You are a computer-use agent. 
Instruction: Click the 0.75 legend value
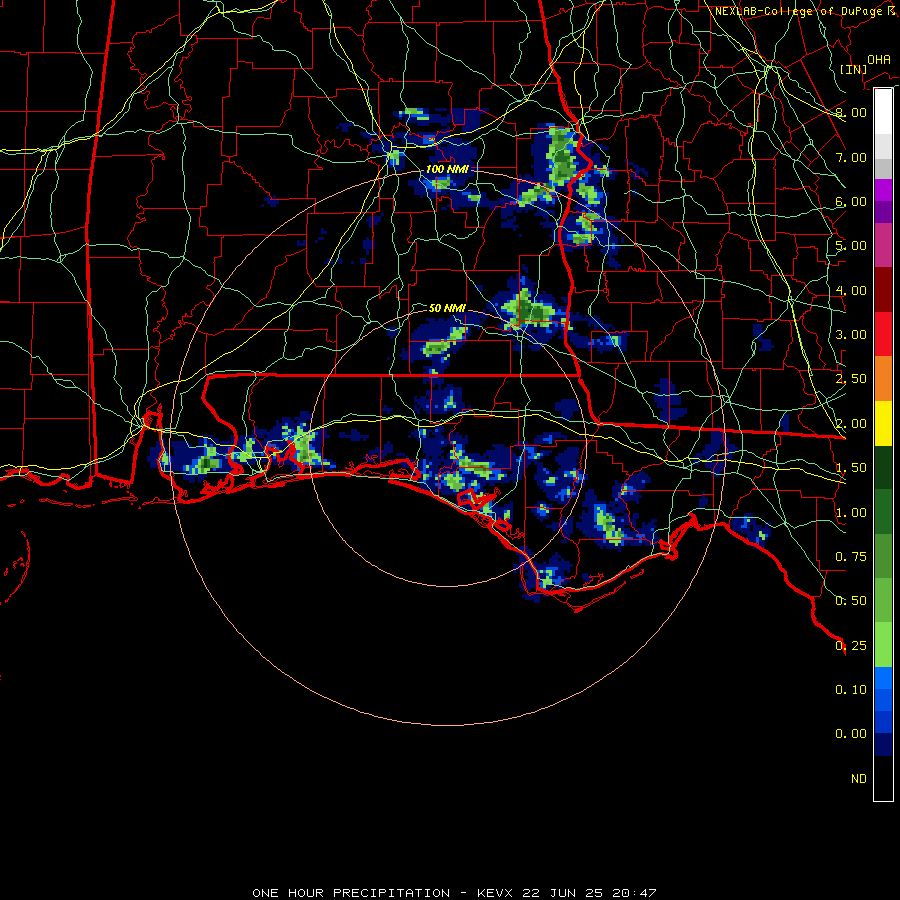(x=851, y=557)
